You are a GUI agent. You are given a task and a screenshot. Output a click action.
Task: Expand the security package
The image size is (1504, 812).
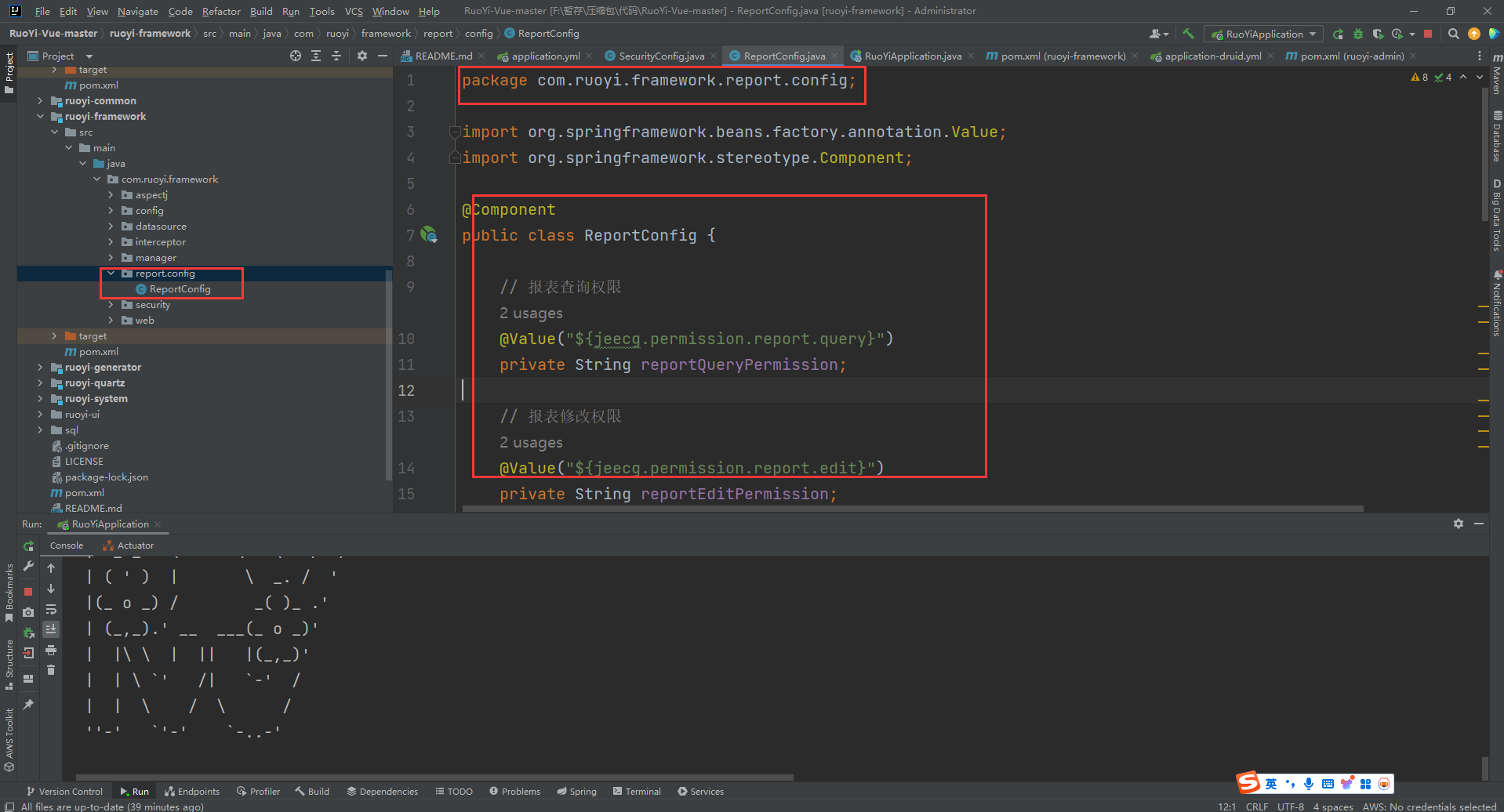pyautogui.click(x=111, y=304)
